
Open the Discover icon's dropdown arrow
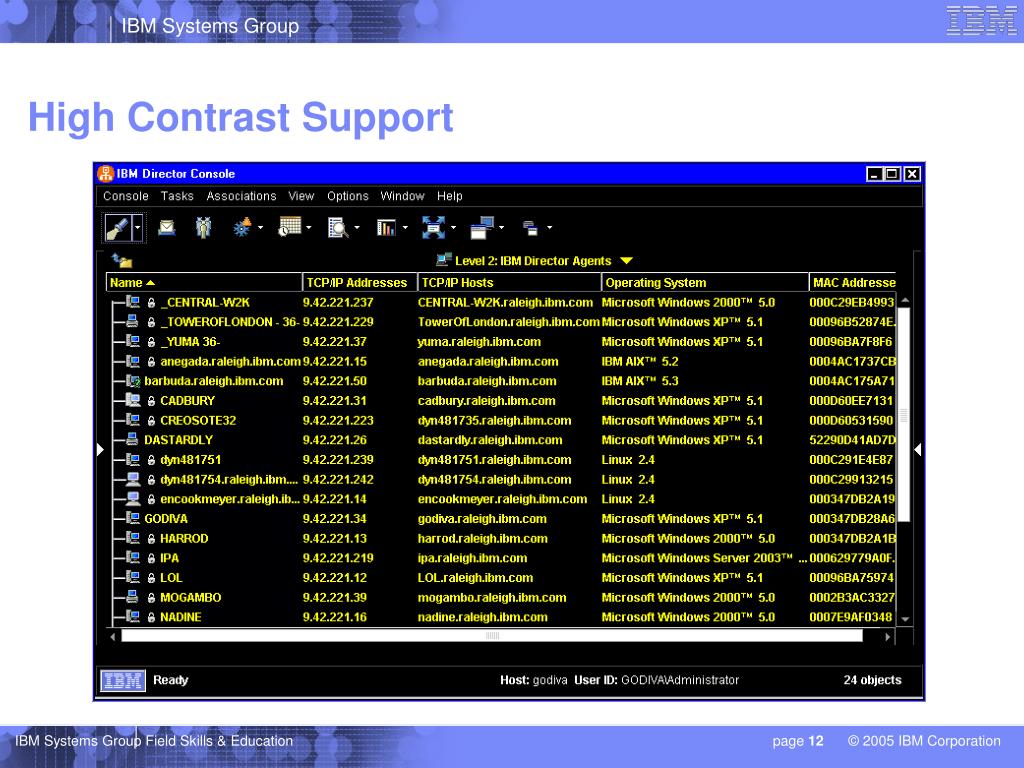[x=137, y=228]
